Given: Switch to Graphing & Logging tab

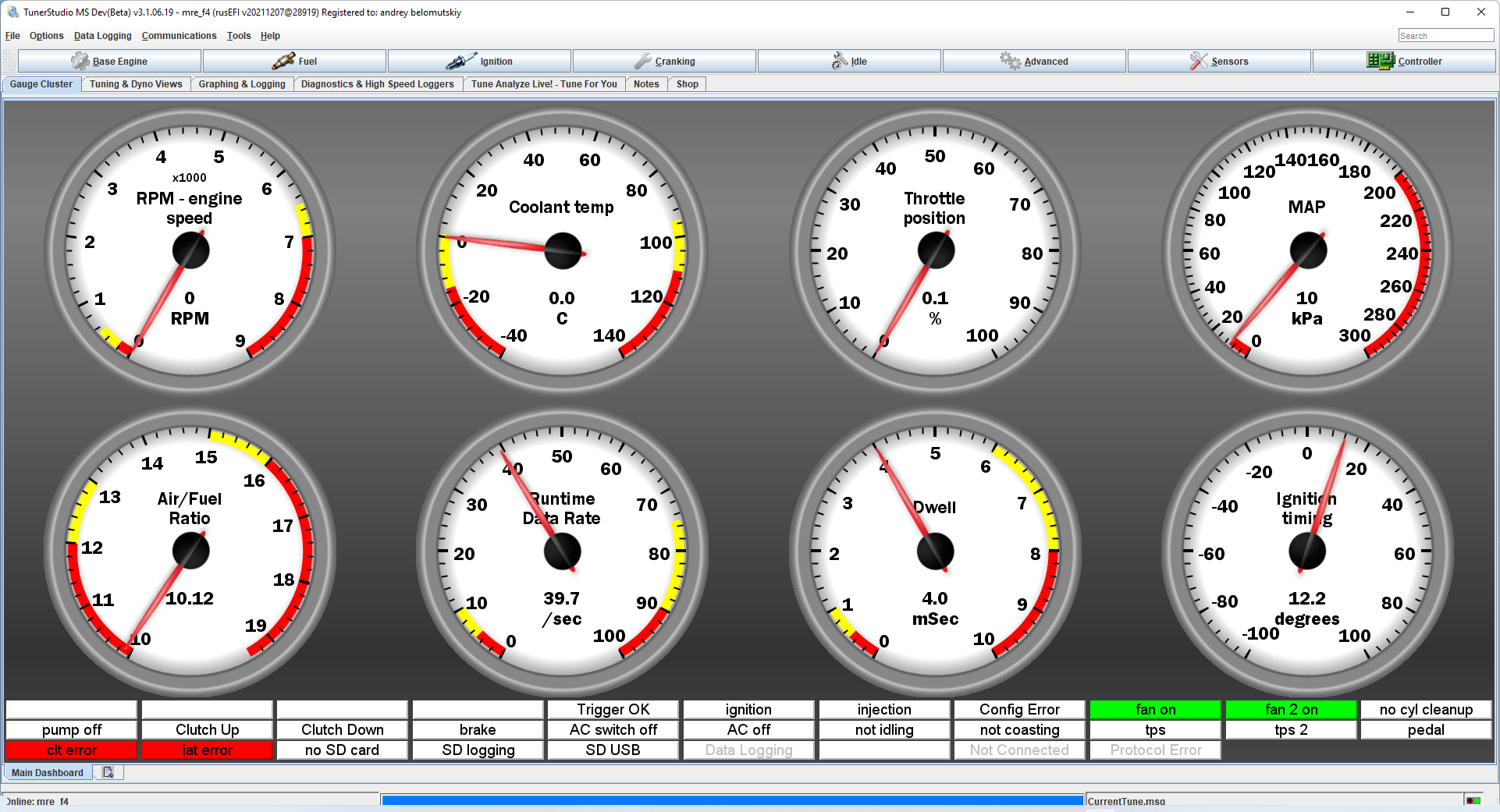Looking at the screenshot, I should [242, 84].
